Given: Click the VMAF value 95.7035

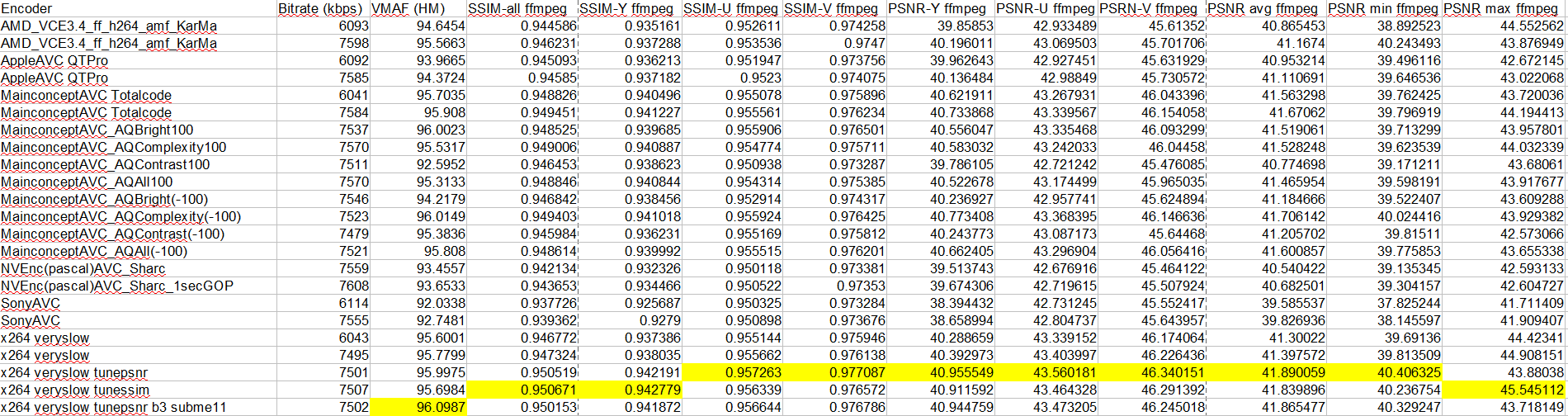Looking at the screenshot, I should pyautogui.click(x=418, y=95).
